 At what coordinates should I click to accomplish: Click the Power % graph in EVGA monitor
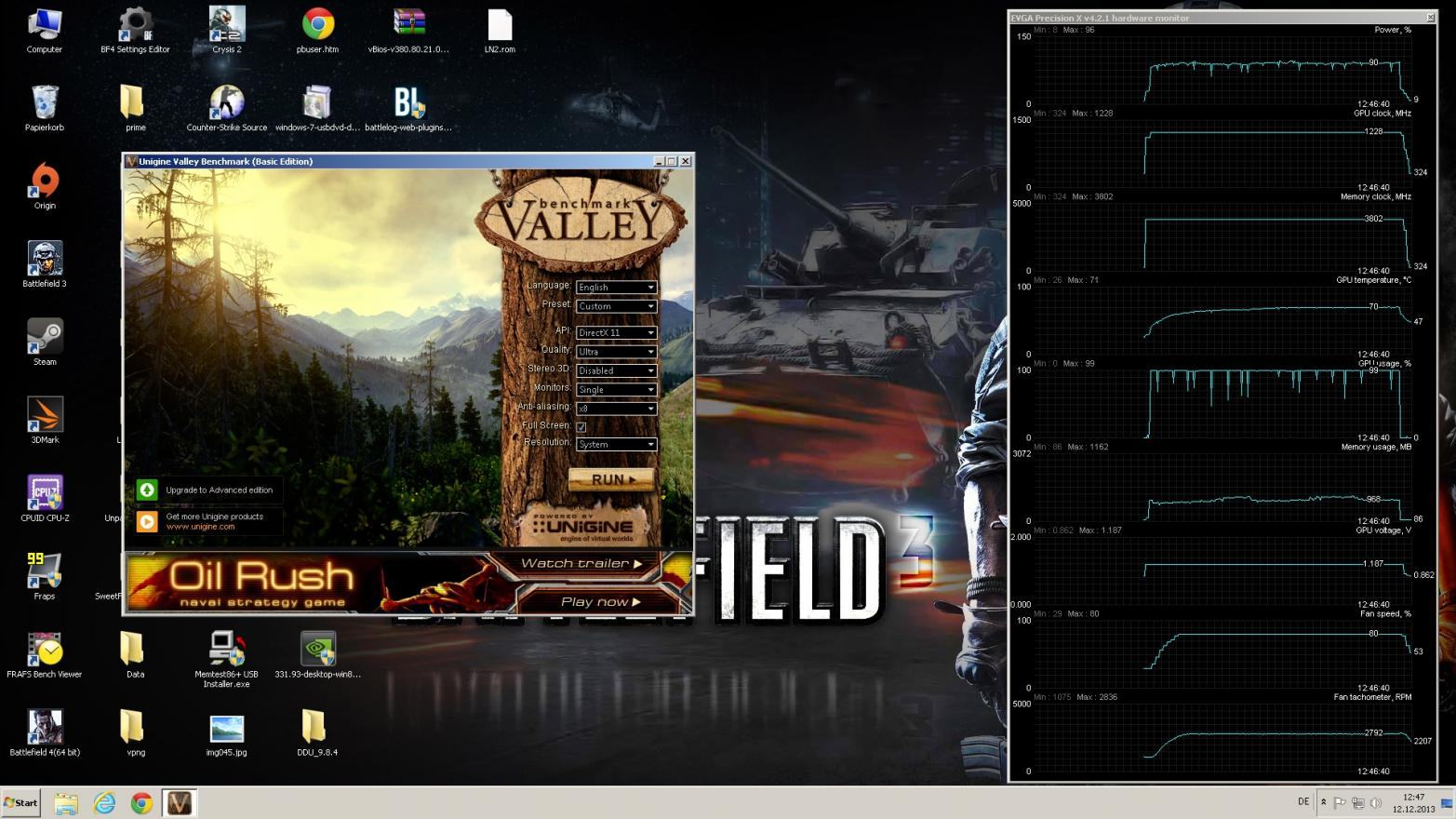point(1223,69)
